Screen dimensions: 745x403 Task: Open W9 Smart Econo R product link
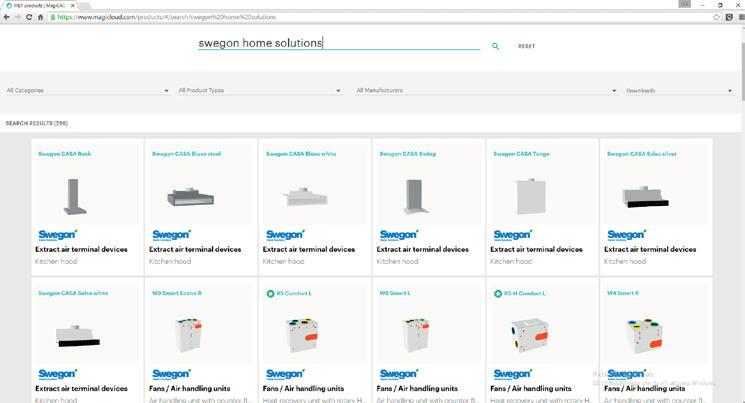pyautogui.click(x=177, y=293)
